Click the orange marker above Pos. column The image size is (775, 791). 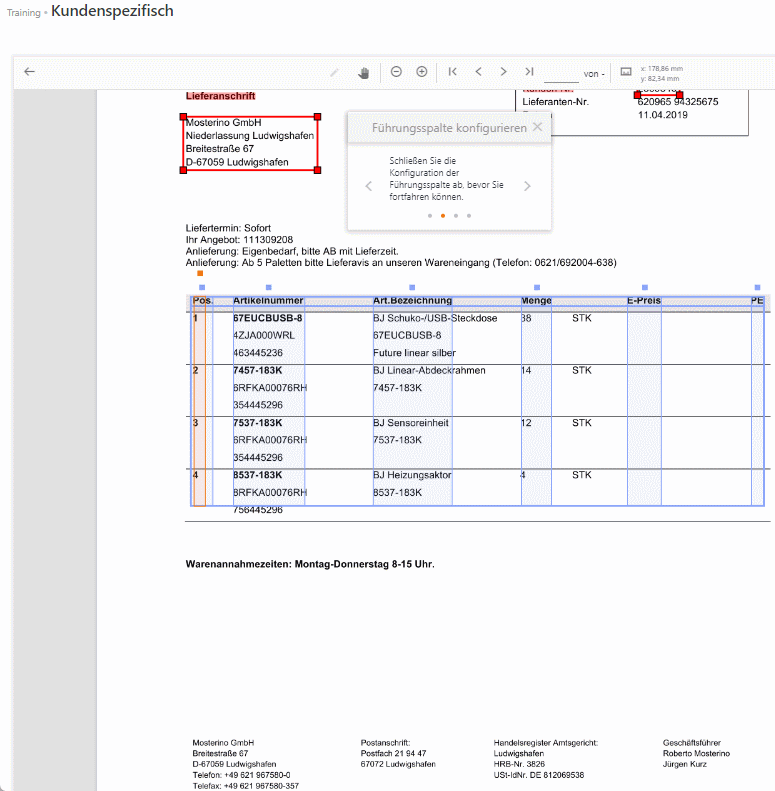pos(200,273)
